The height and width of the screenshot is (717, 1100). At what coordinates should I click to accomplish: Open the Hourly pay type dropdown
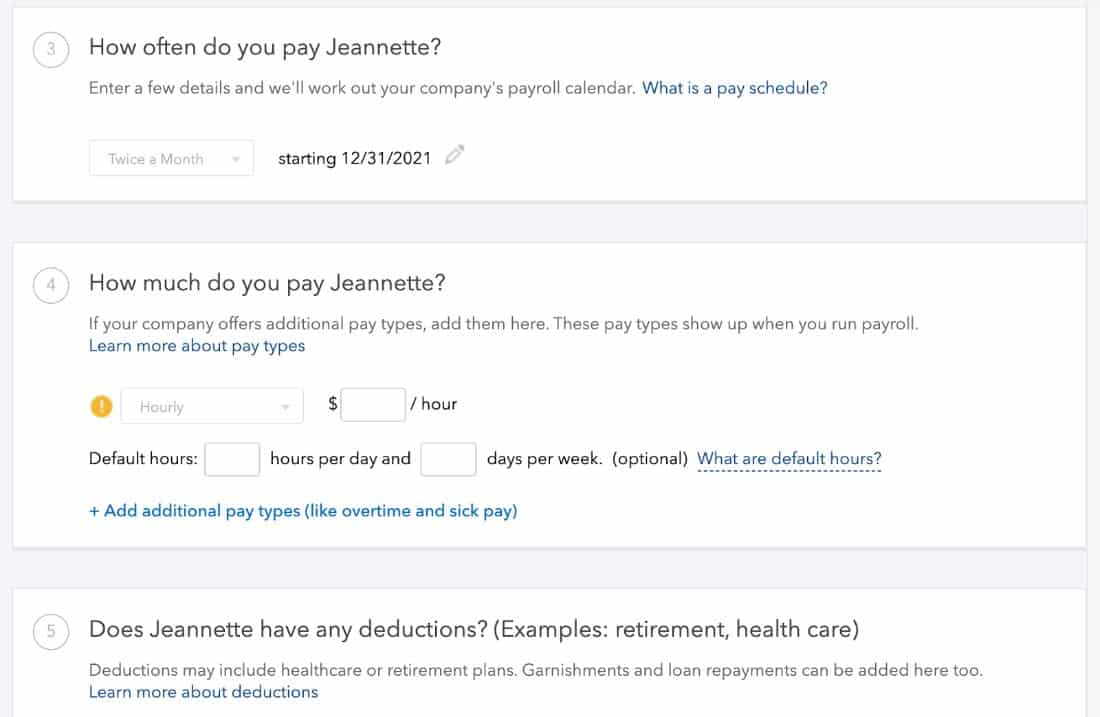click(x=210, y=405)
